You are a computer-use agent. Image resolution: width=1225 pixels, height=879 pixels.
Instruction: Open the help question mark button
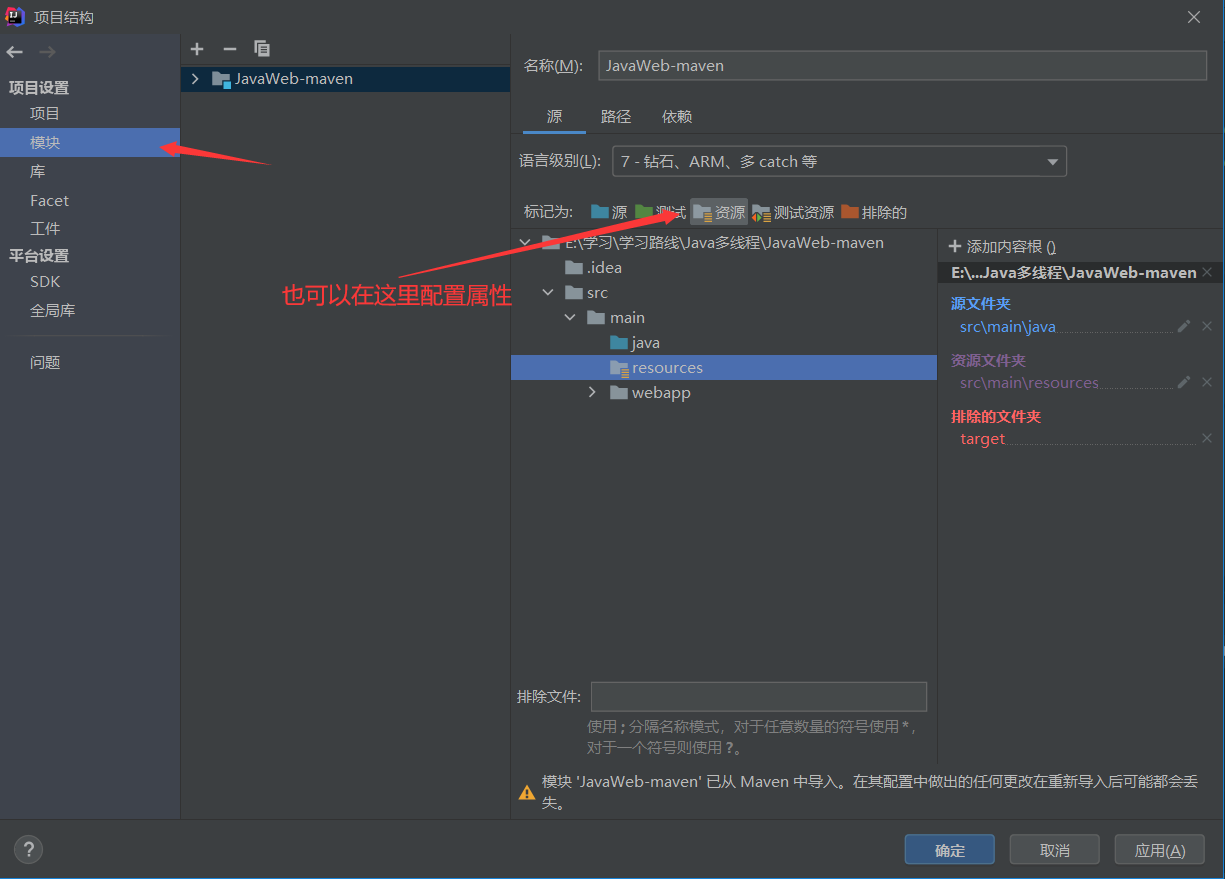tap(28, 850)
